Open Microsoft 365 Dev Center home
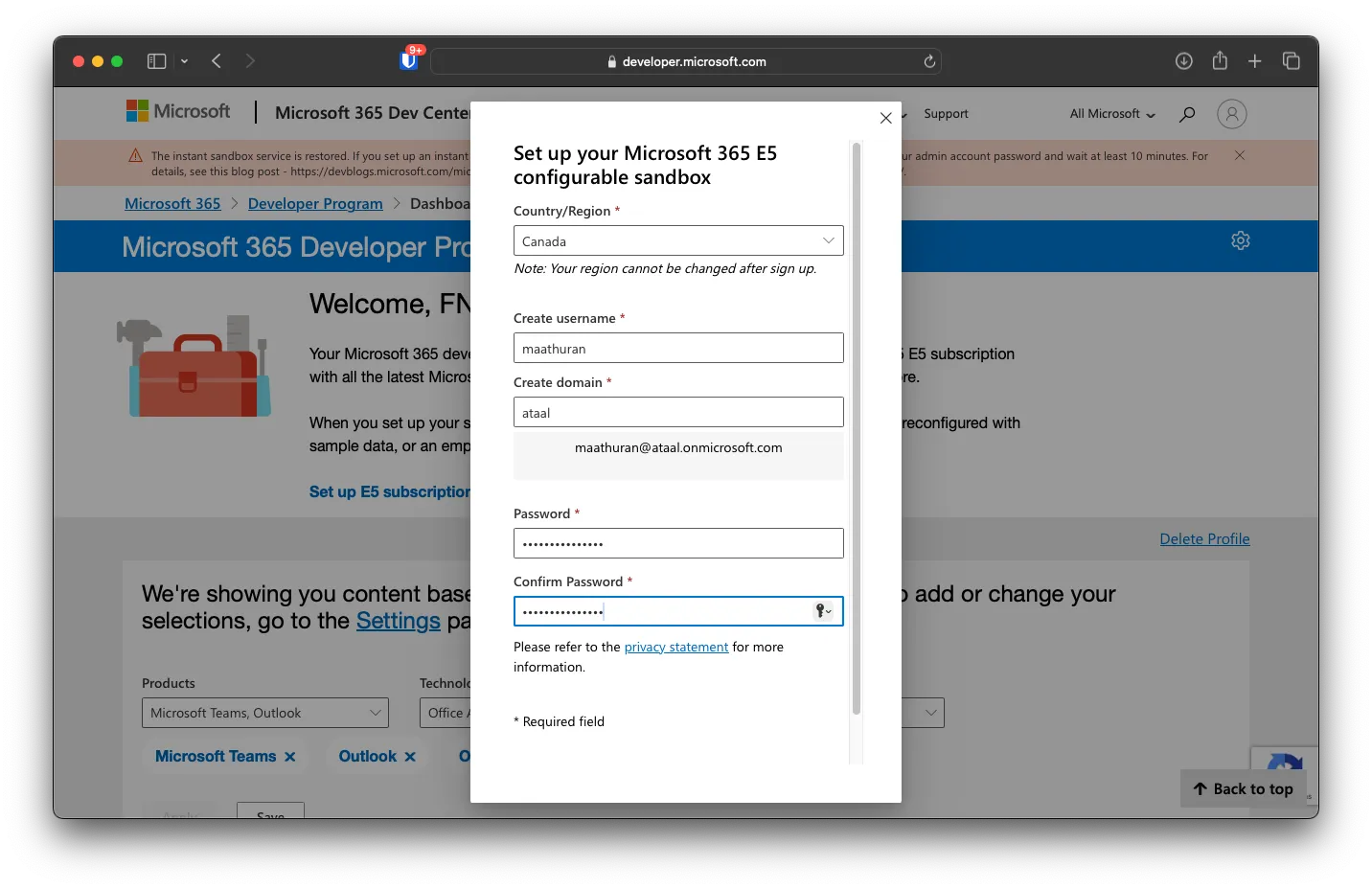This screenshot has width=1372, height=889. click(372, 113)
